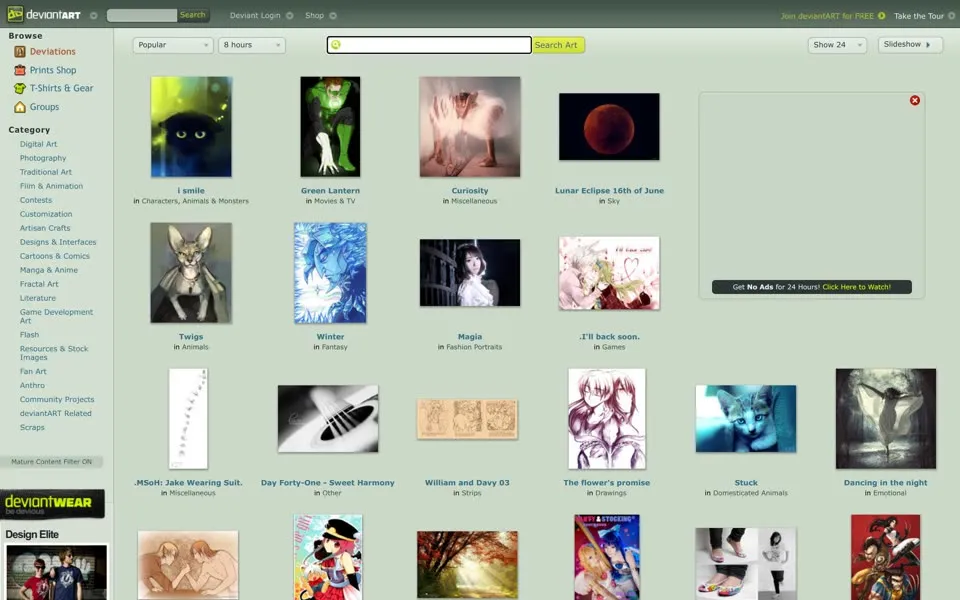Focus the Search Art input field
Viewport: 960px width, 600px height.
(x=429, y=45)
